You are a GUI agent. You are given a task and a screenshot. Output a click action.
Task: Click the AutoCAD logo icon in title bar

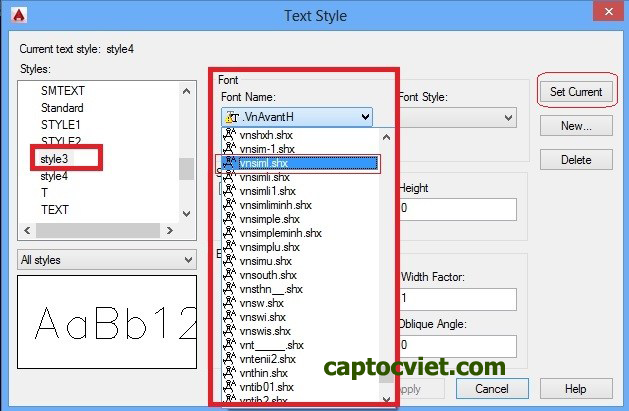pos(19,15)
